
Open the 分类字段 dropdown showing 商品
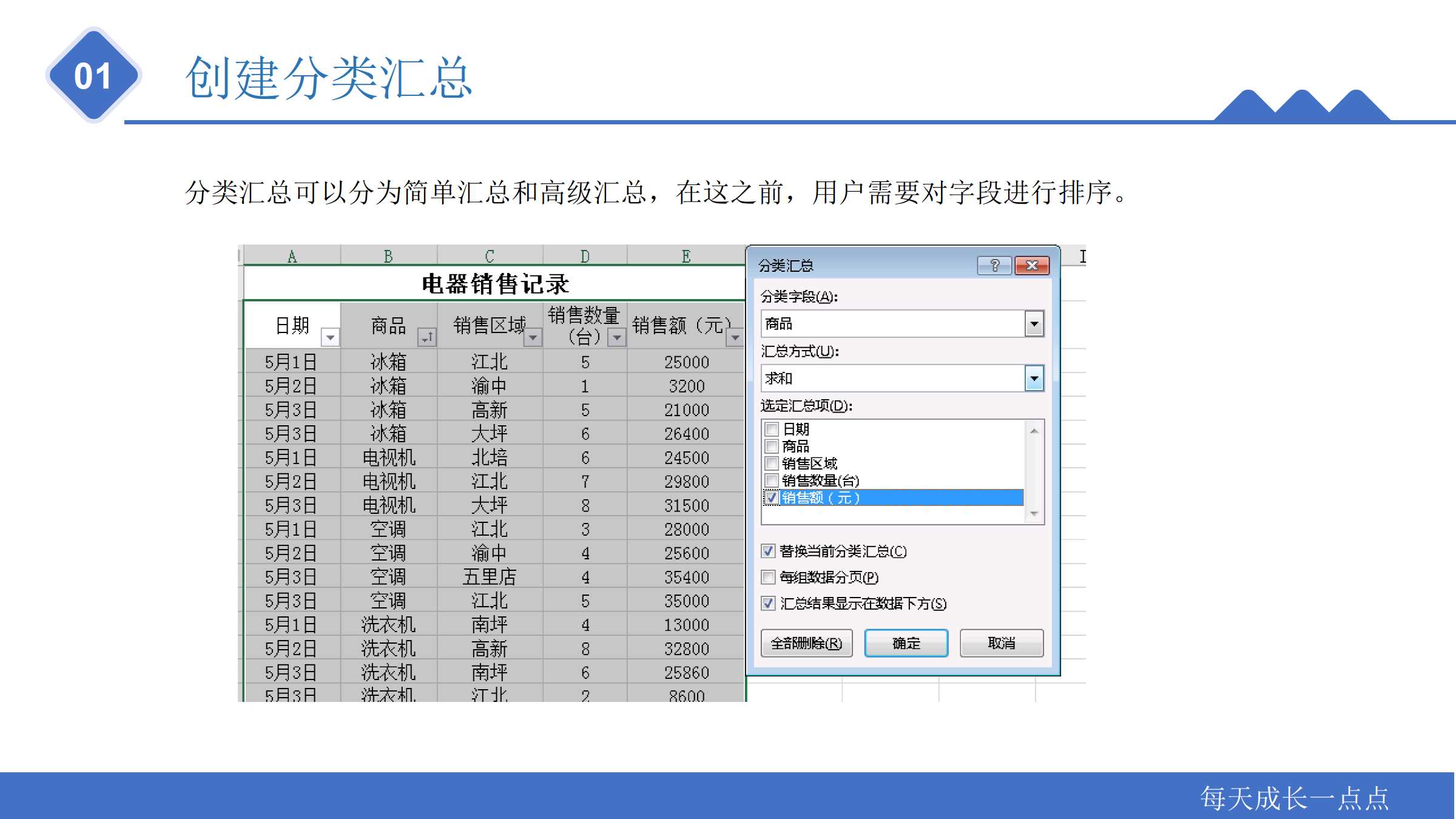(x=1034, y=323)
